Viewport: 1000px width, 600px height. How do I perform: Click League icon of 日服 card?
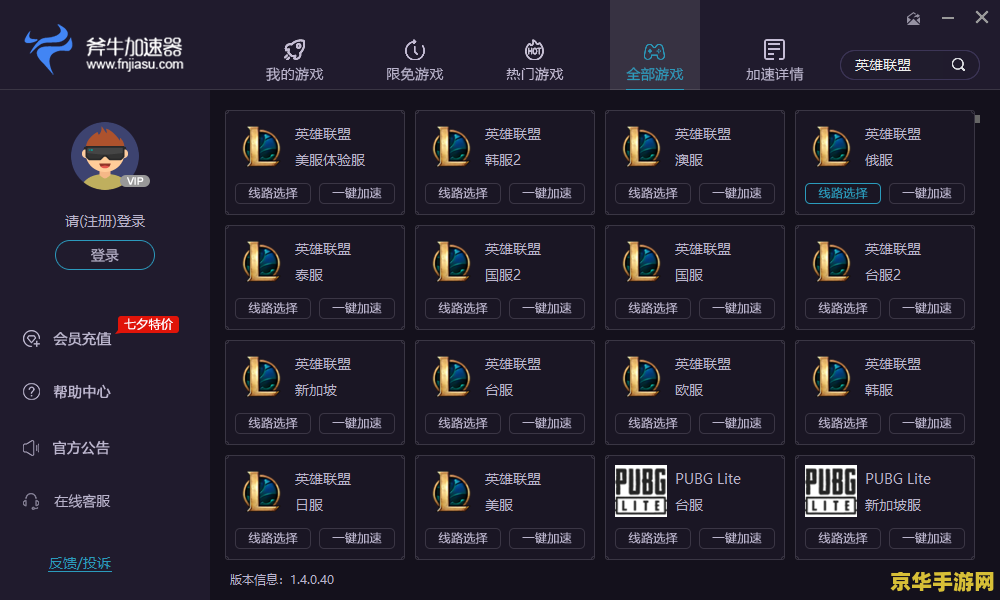[x=262, y=491]
